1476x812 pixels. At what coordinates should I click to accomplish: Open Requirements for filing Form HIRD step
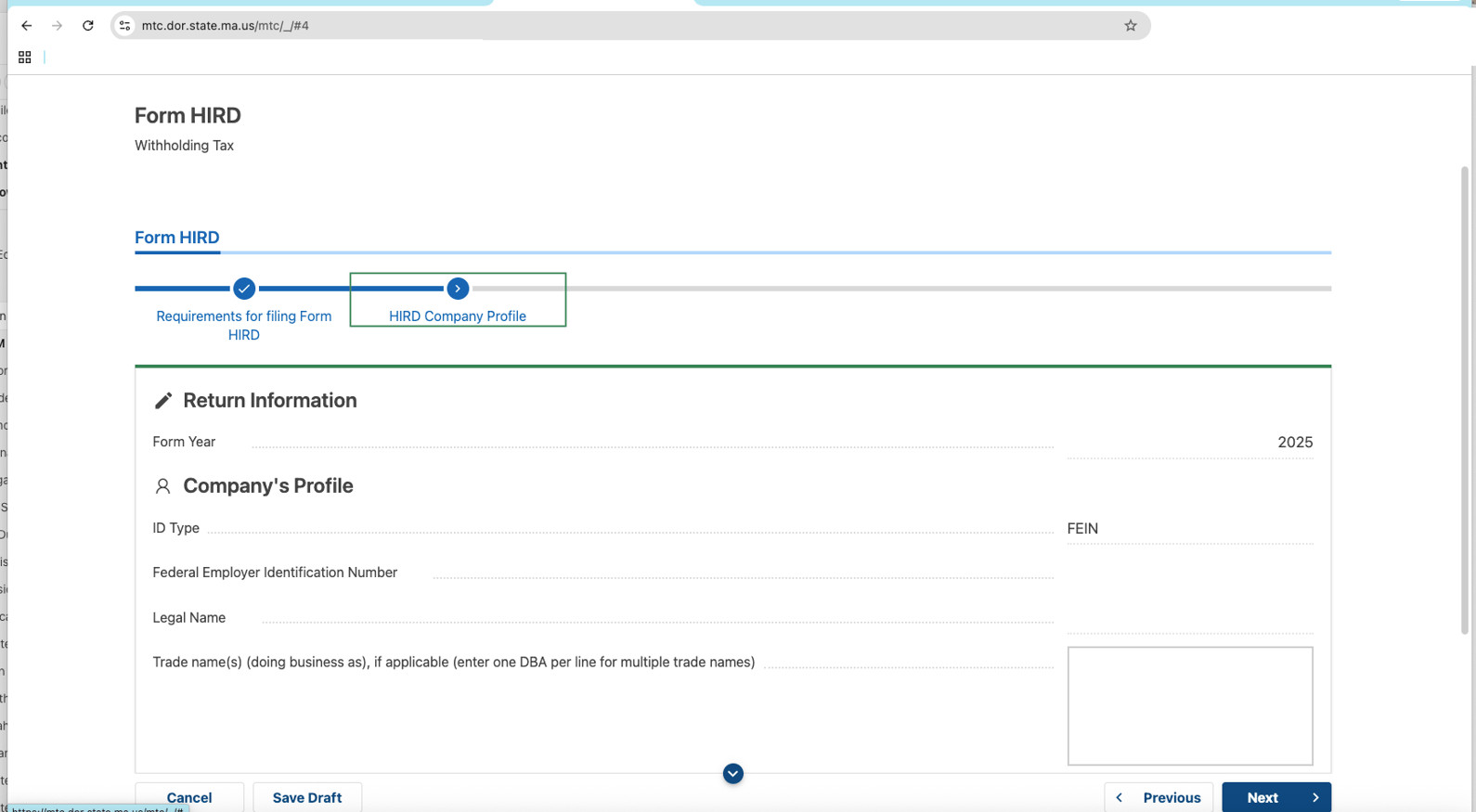click(244, 326)
